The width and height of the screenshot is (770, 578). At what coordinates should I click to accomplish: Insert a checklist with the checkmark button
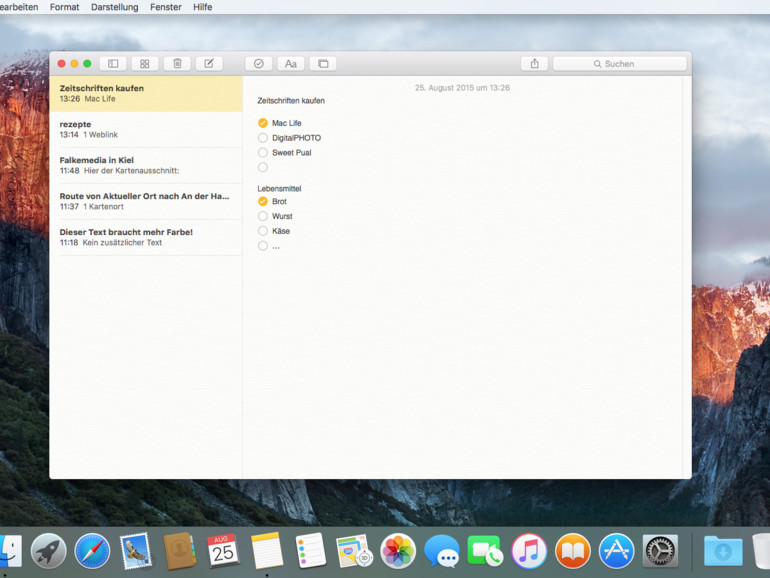point(259,63)
